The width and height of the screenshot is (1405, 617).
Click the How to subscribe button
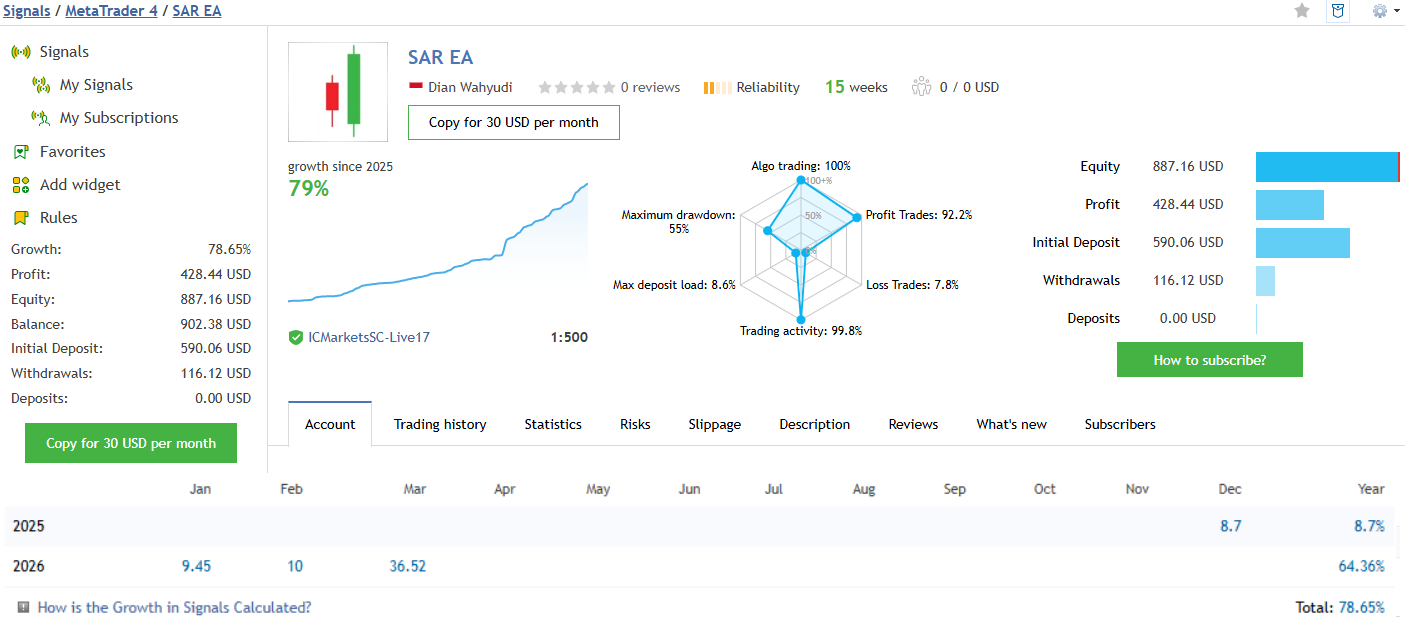(x=1209, y=360)
